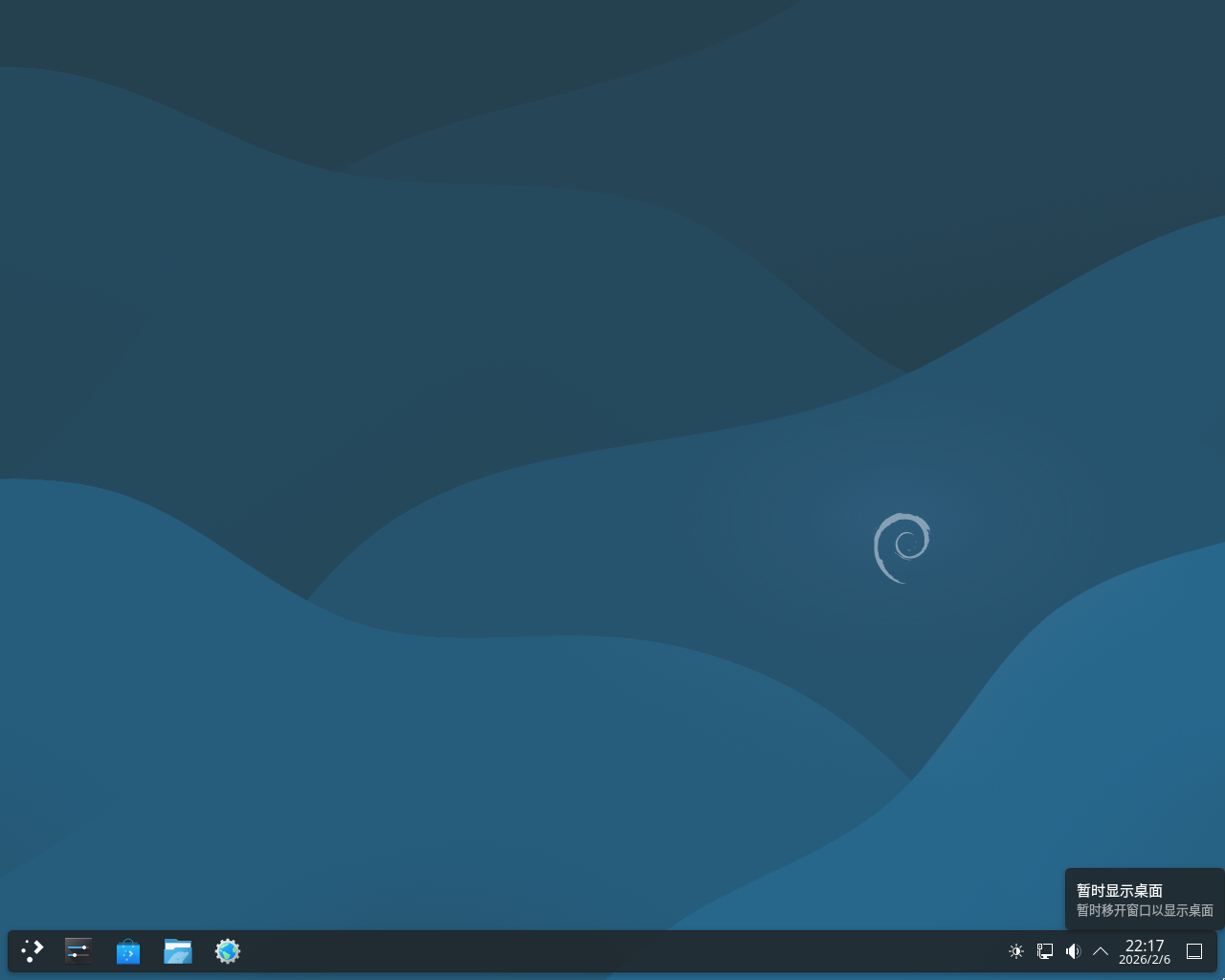Click the panel's left edge beside the launcher
This screenshot has width=1225, height=980.
pyautogui.click(x=12, y=951)
